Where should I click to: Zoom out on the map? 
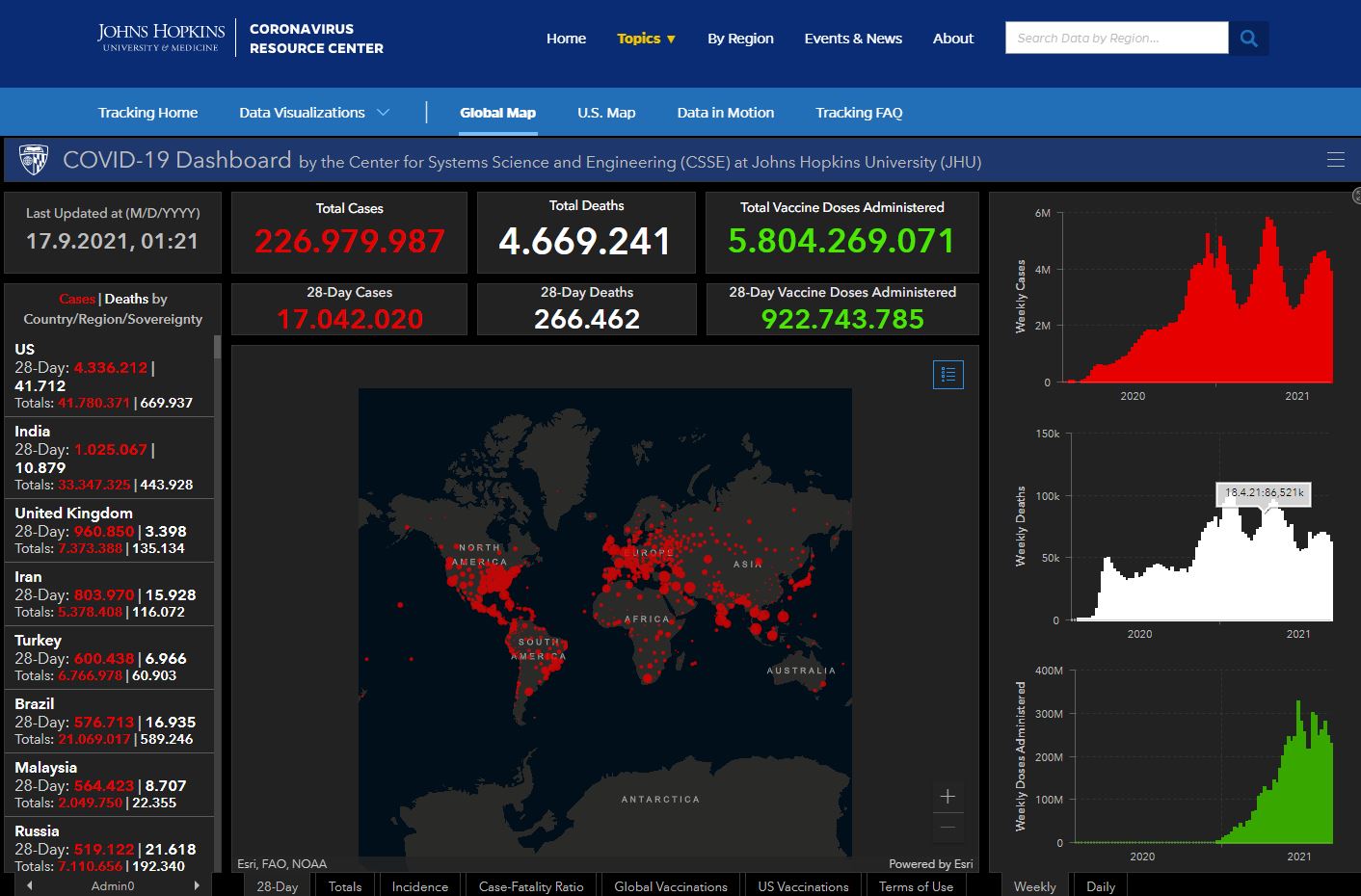(x=947, y=827)
